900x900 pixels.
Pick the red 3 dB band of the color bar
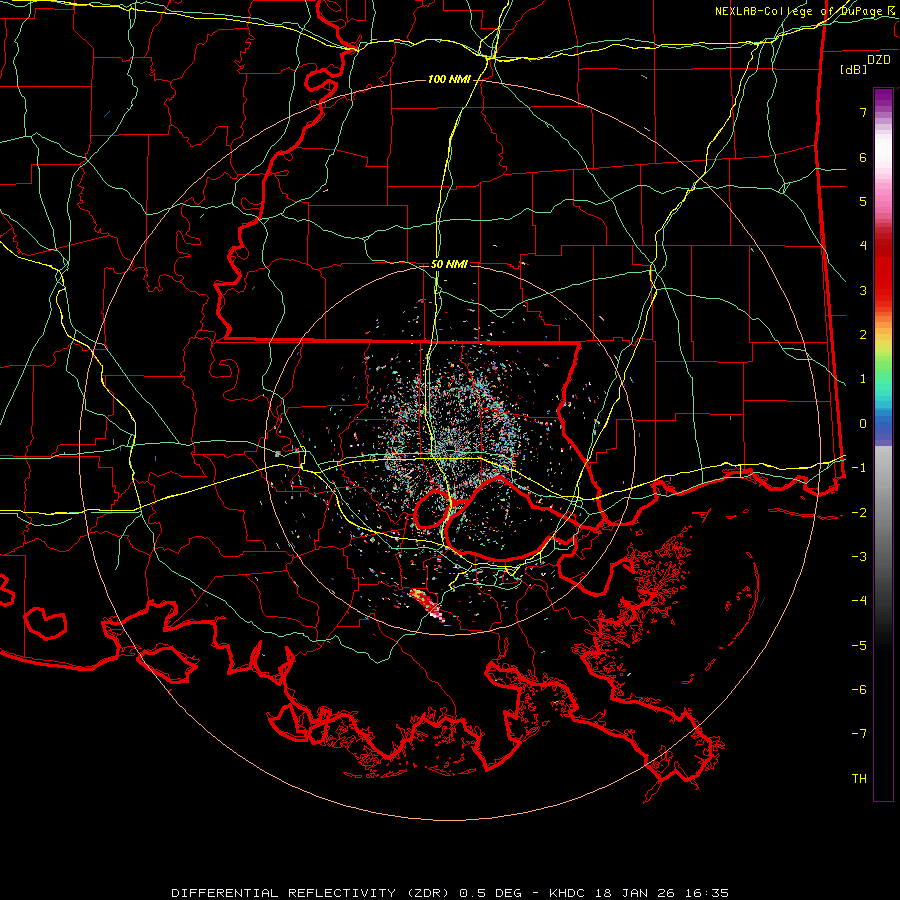(883, 290)
